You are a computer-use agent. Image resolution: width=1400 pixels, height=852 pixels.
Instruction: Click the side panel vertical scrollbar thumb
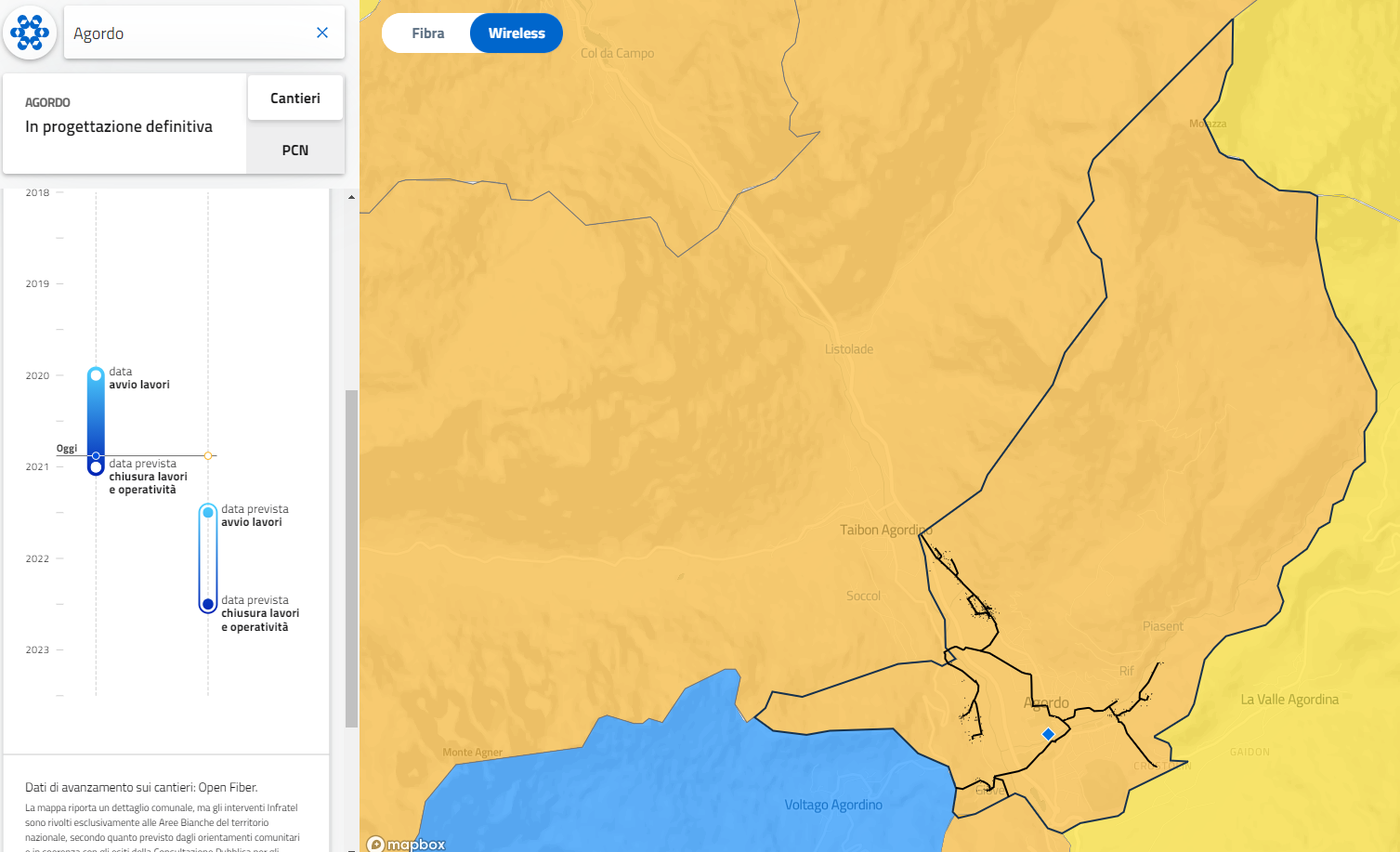click(x=351, y=557)
